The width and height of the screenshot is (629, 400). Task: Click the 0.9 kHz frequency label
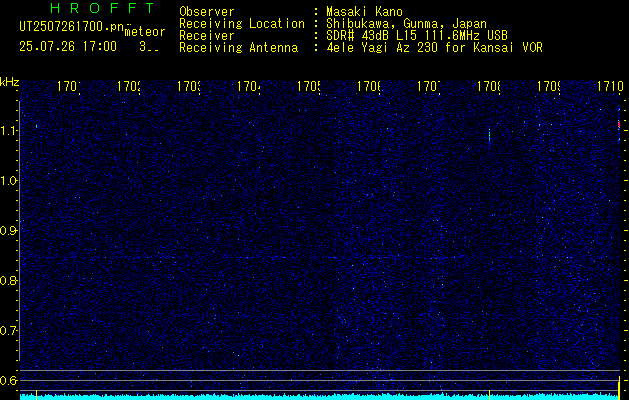click(x=9, y=231)
